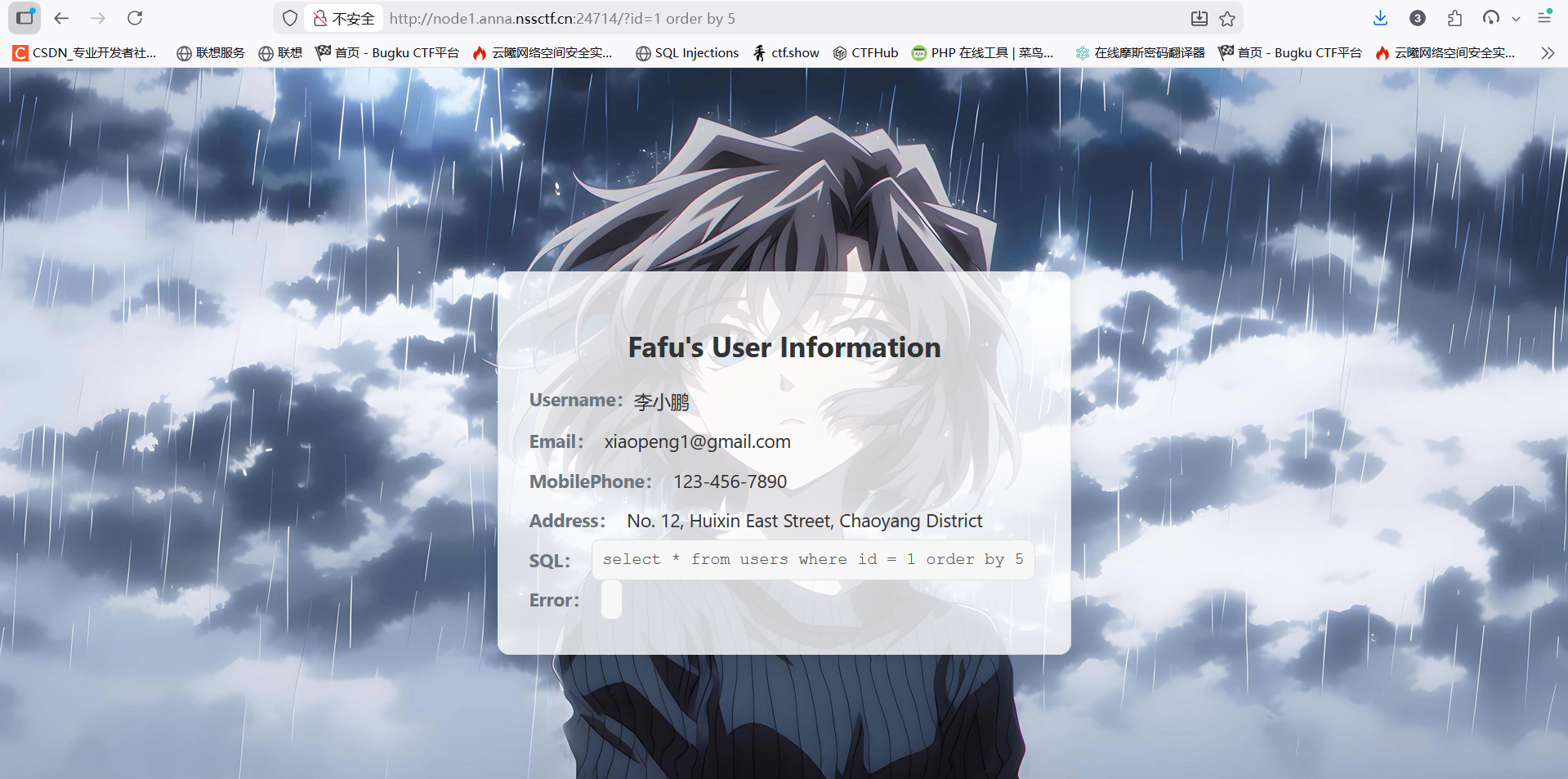The width and height of the screenshot is (1568, 779).
Task: Open the first 首页 - Bugku CTF平台 bookmark
Action: pos(387,53)
